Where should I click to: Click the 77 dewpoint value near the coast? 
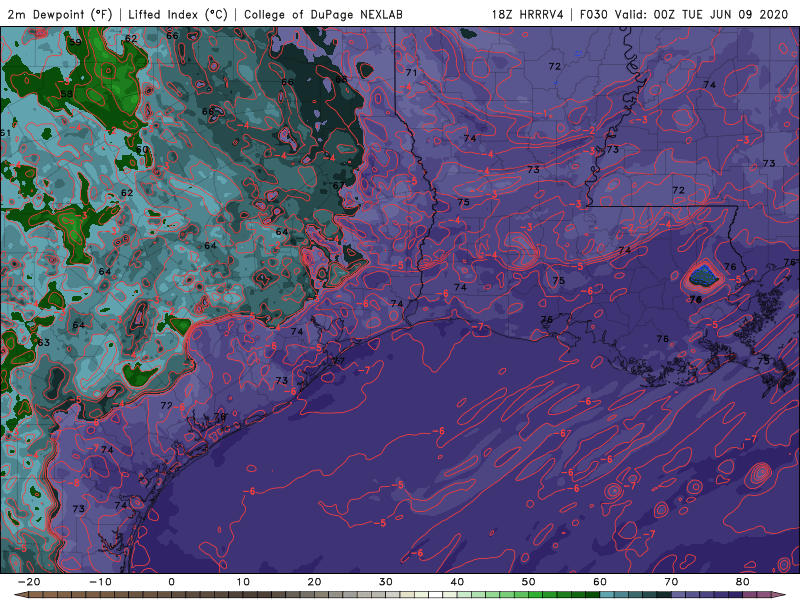click(x=339, y=361)
